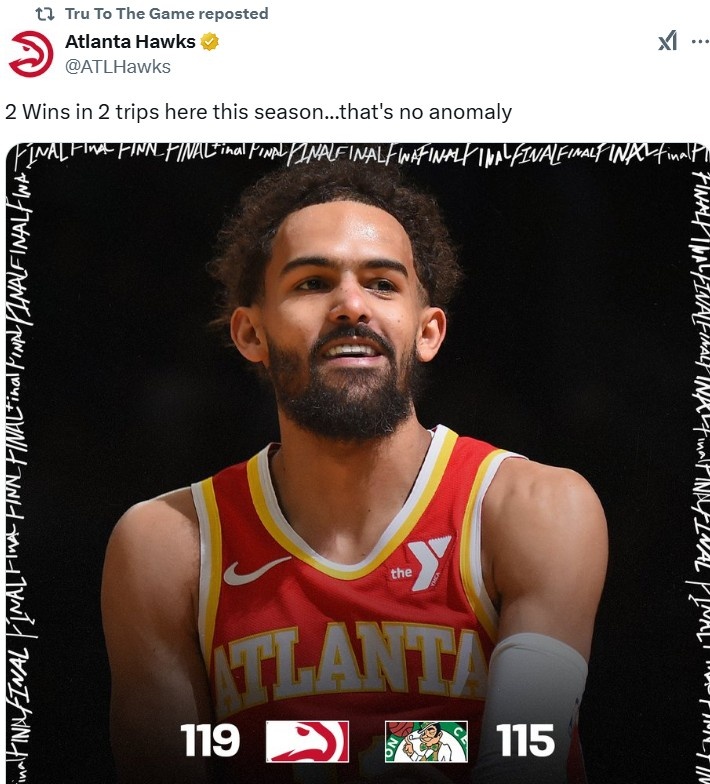Click the Atlanta Hawks display name
Image resolution: width=710 pixels, height=784 pixels.
click(x=130, y=42)
